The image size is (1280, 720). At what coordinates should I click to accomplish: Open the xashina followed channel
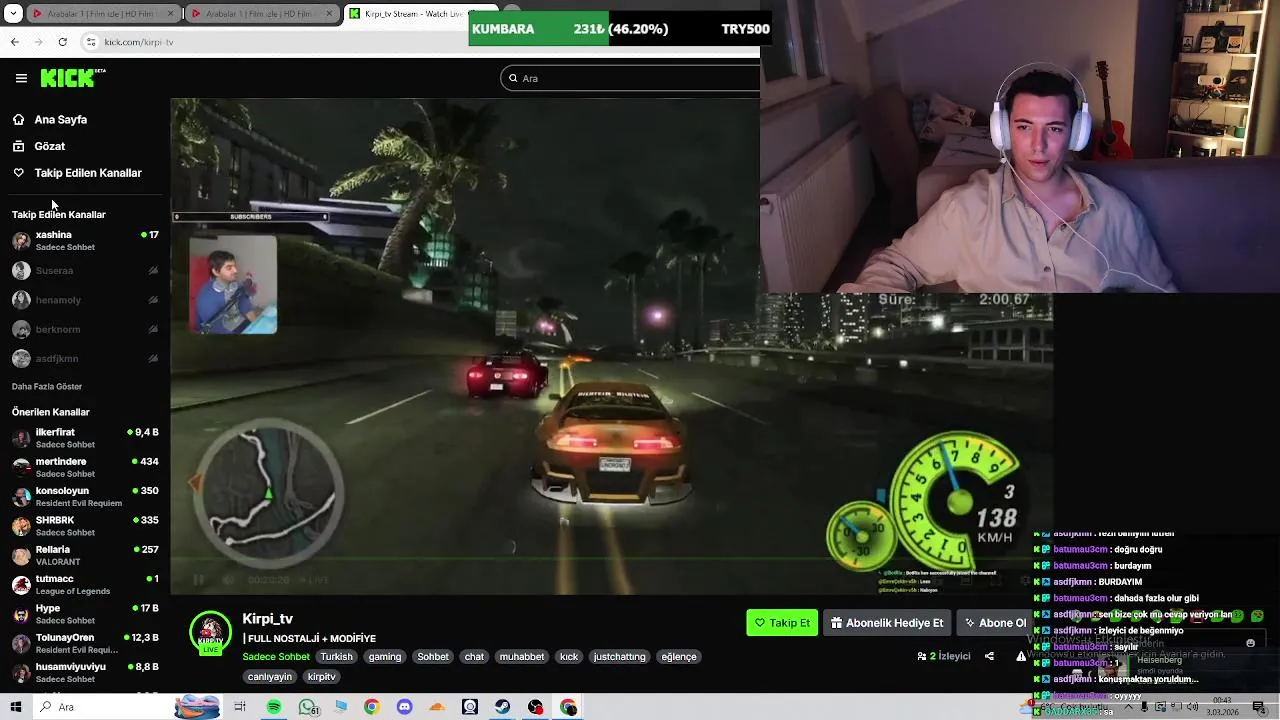85,241
